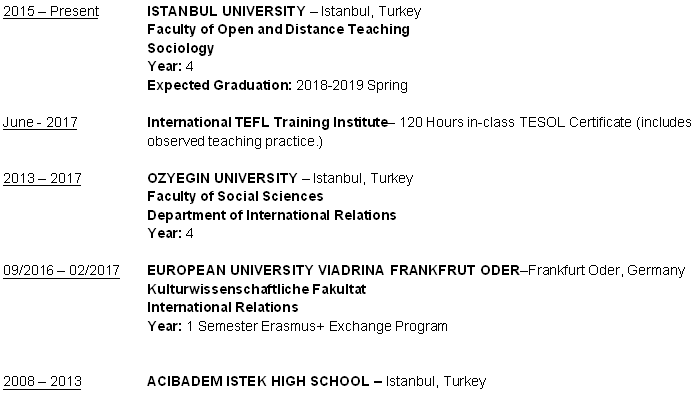Click "Department of International Relations" line

pos(272,215)
